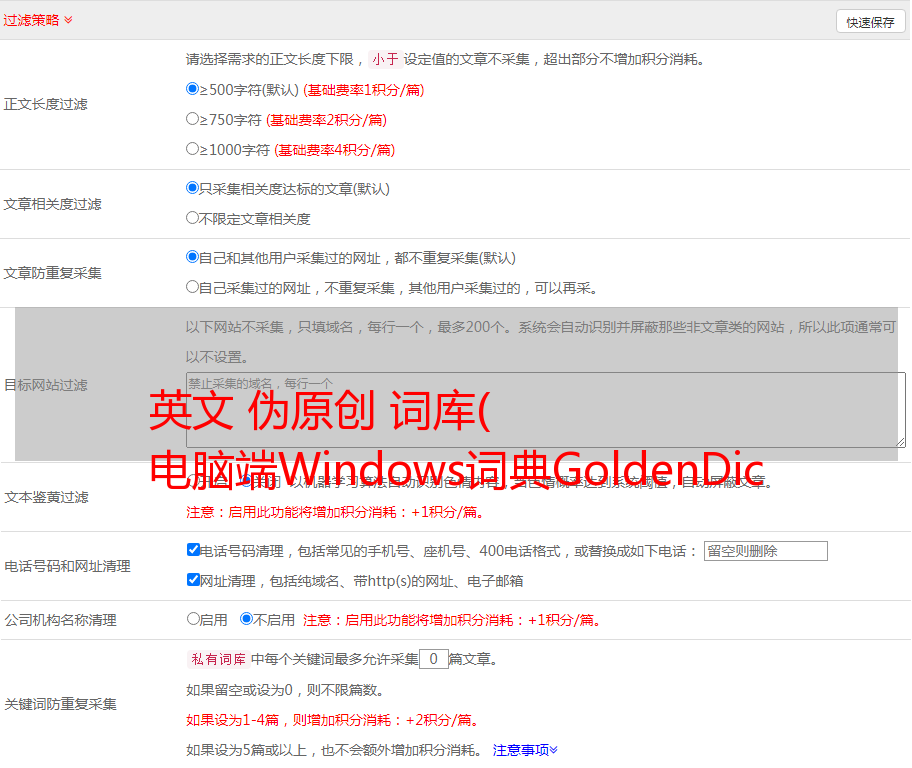This screenshot has height=768, width=912.
Task: Toggle the 电话号码清理 checkbox
Action: (193, 550)
